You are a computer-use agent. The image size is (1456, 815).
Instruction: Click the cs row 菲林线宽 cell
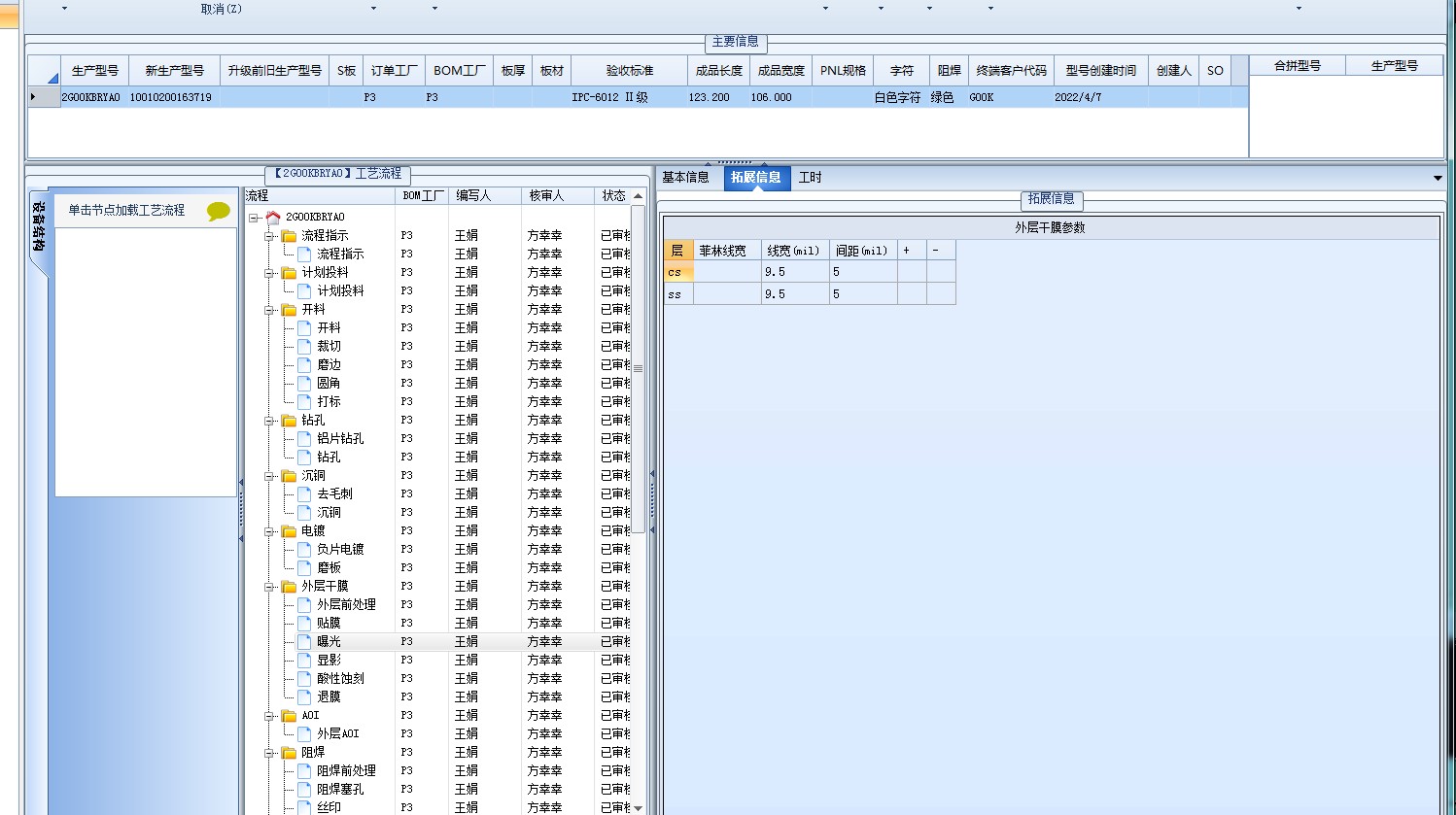[727, 272]
